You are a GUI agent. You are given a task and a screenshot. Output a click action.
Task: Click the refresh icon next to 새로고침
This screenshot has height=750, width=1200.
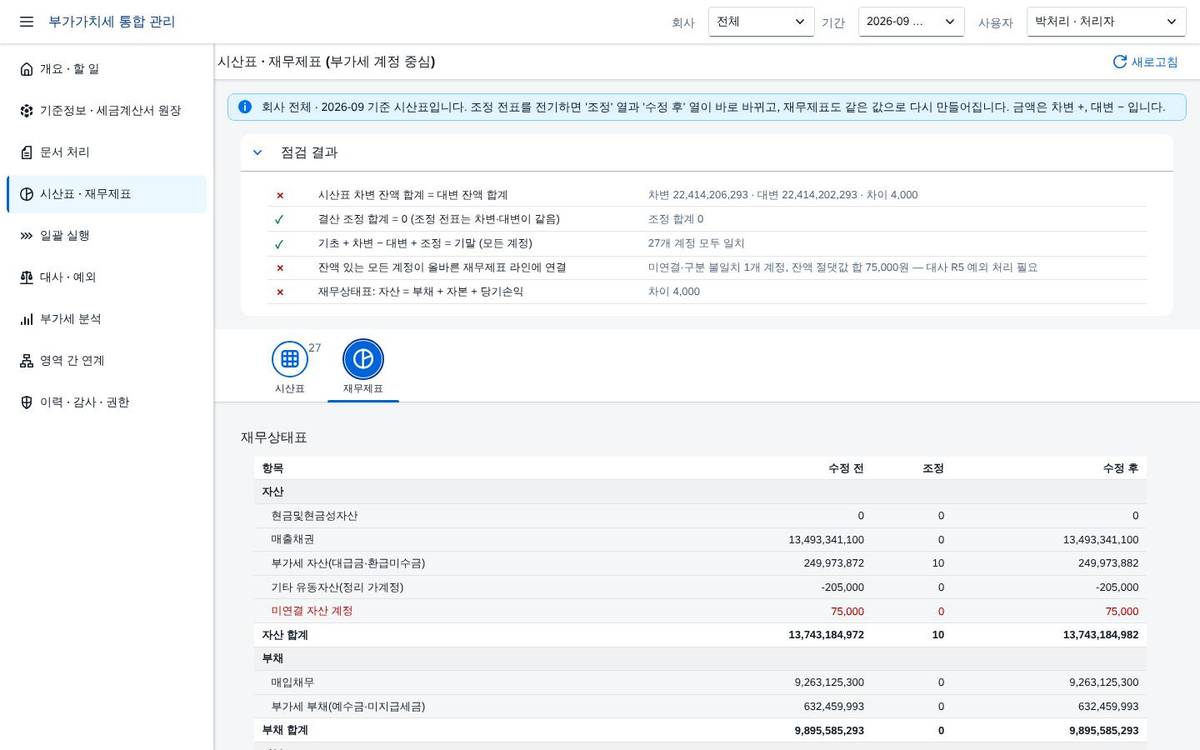(x=1120, y=62)
